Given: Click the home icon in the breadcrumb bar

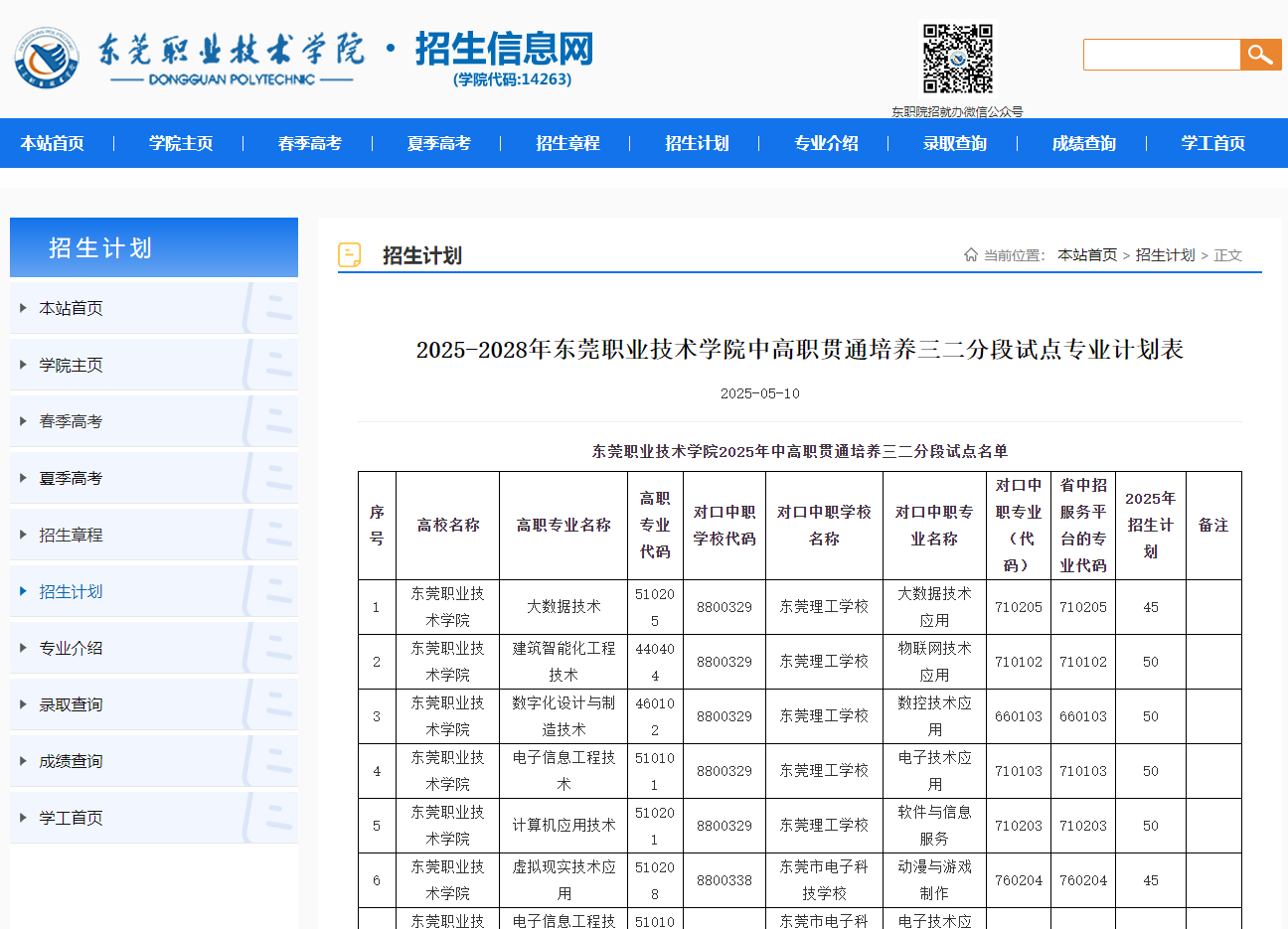Looking at the screenshot, I should pos(971,254).
